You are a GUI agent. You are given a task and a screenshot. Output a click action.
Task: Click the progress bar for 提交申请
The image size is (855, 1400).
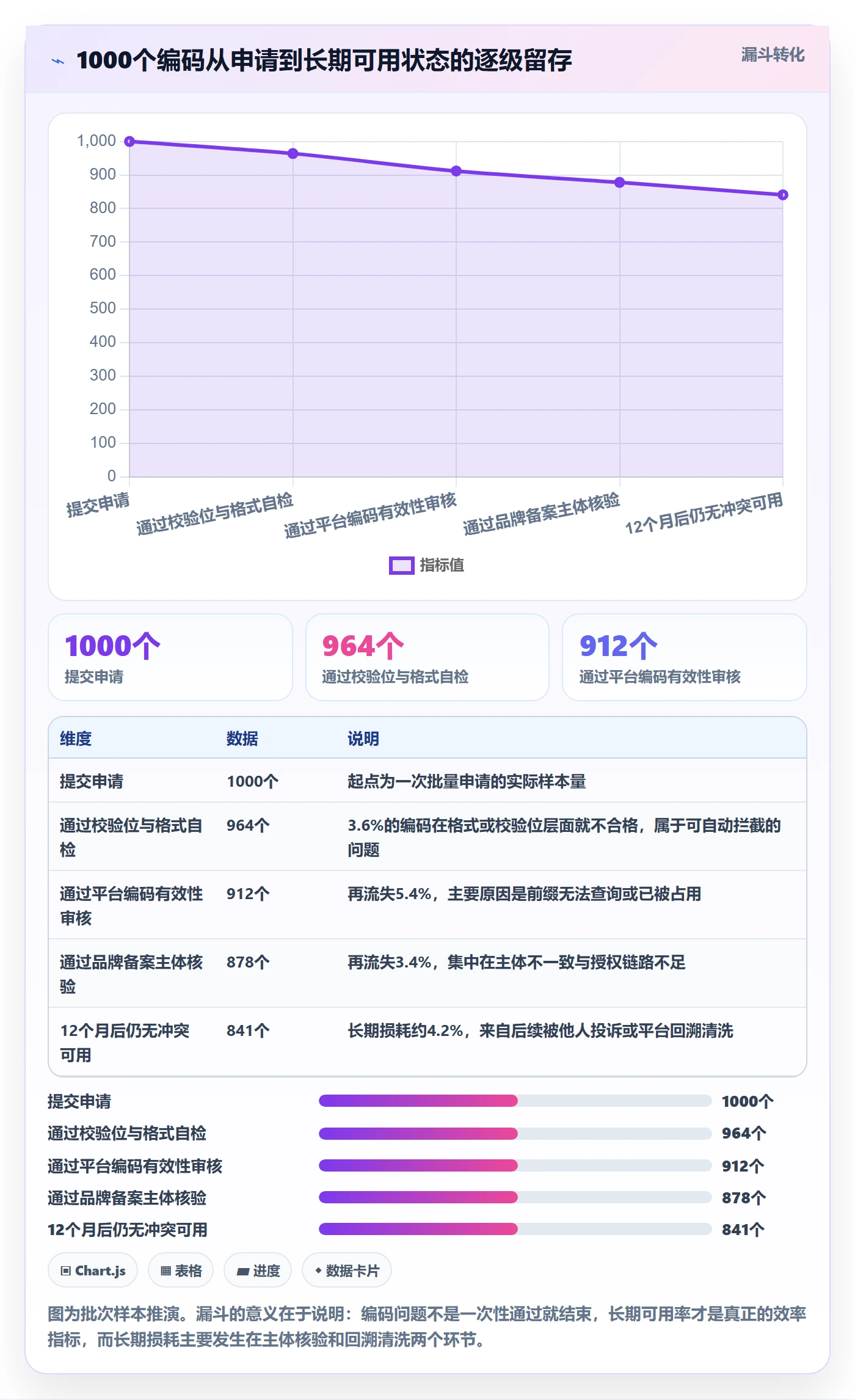515,1101
